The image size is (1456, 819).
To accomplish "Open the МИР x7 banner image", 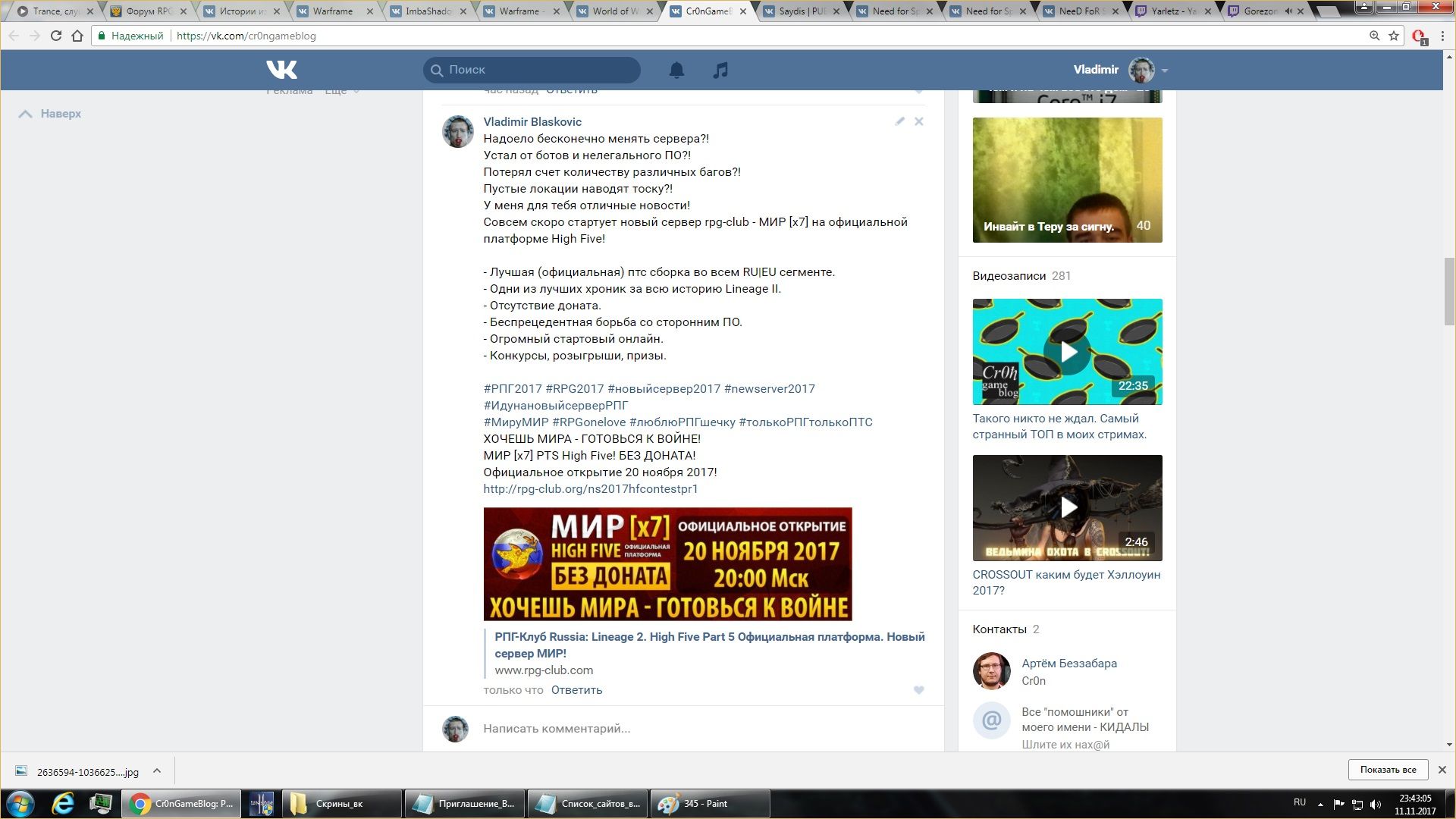I will click(667, 564).
